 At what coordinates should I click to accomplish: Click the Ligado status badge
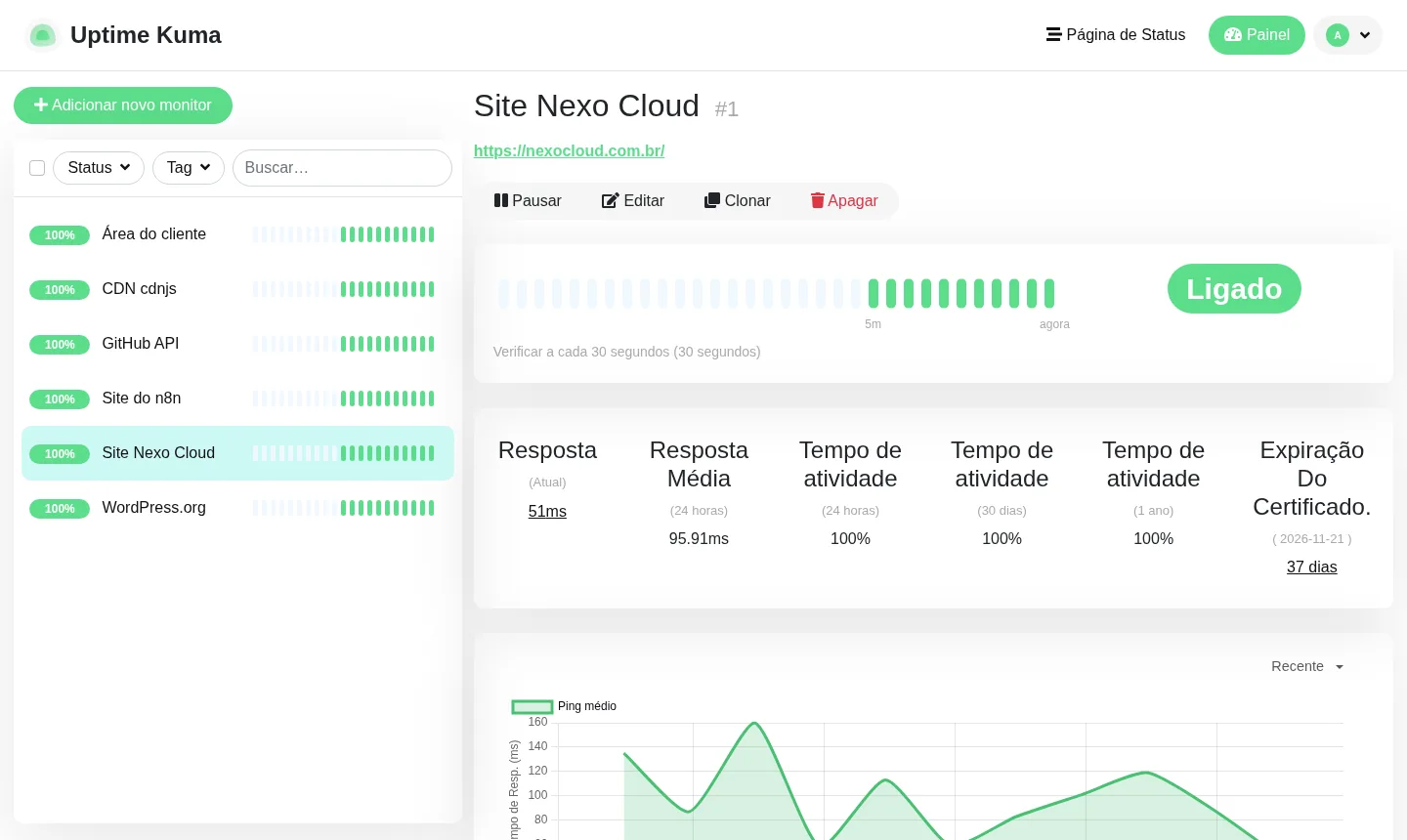click(1234, 289)
